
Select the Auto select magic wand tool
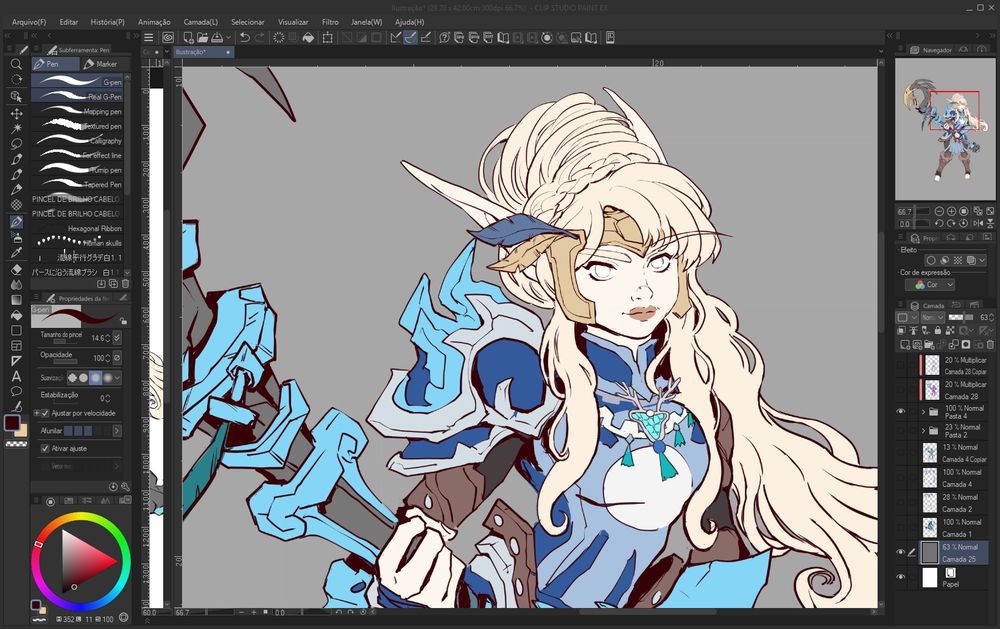[x=17, y=128]
